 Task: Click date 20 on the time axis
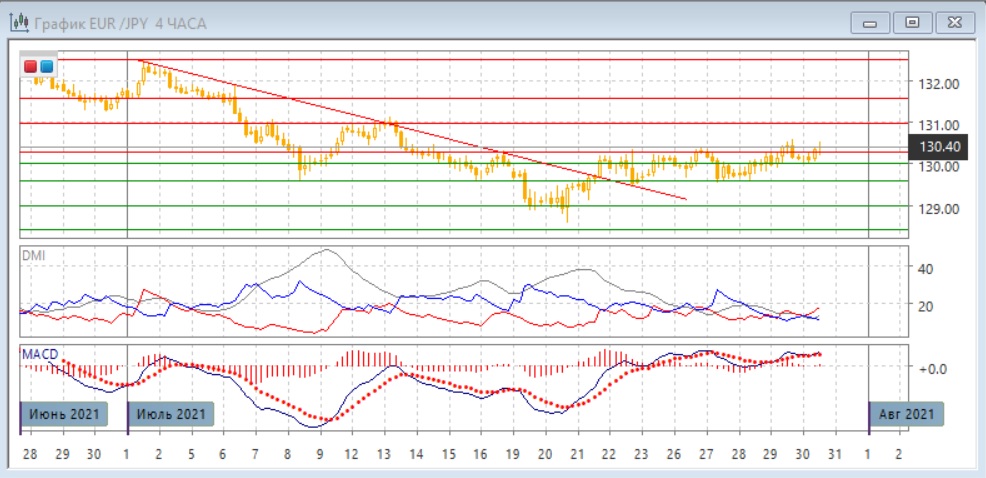point(545,453)
